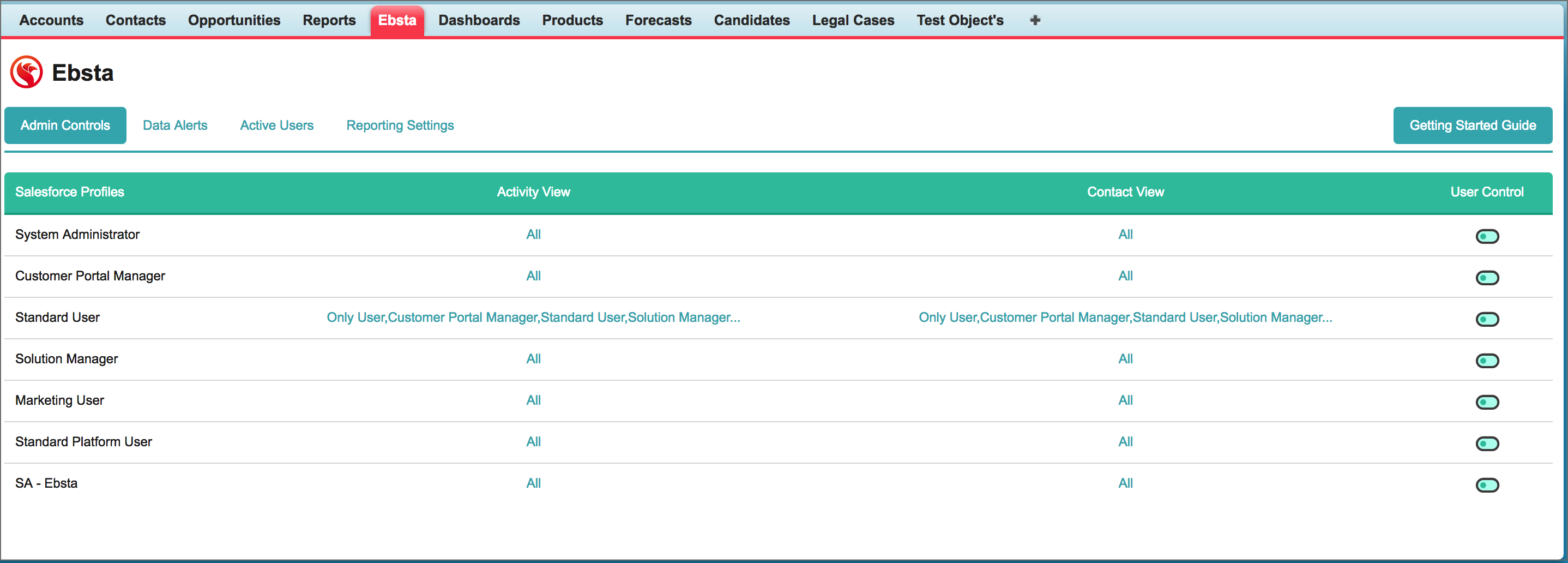Click Contact View link for Marketing User
The image size is (1568, 563).
pyautogui.click(x=1125, y=400)
